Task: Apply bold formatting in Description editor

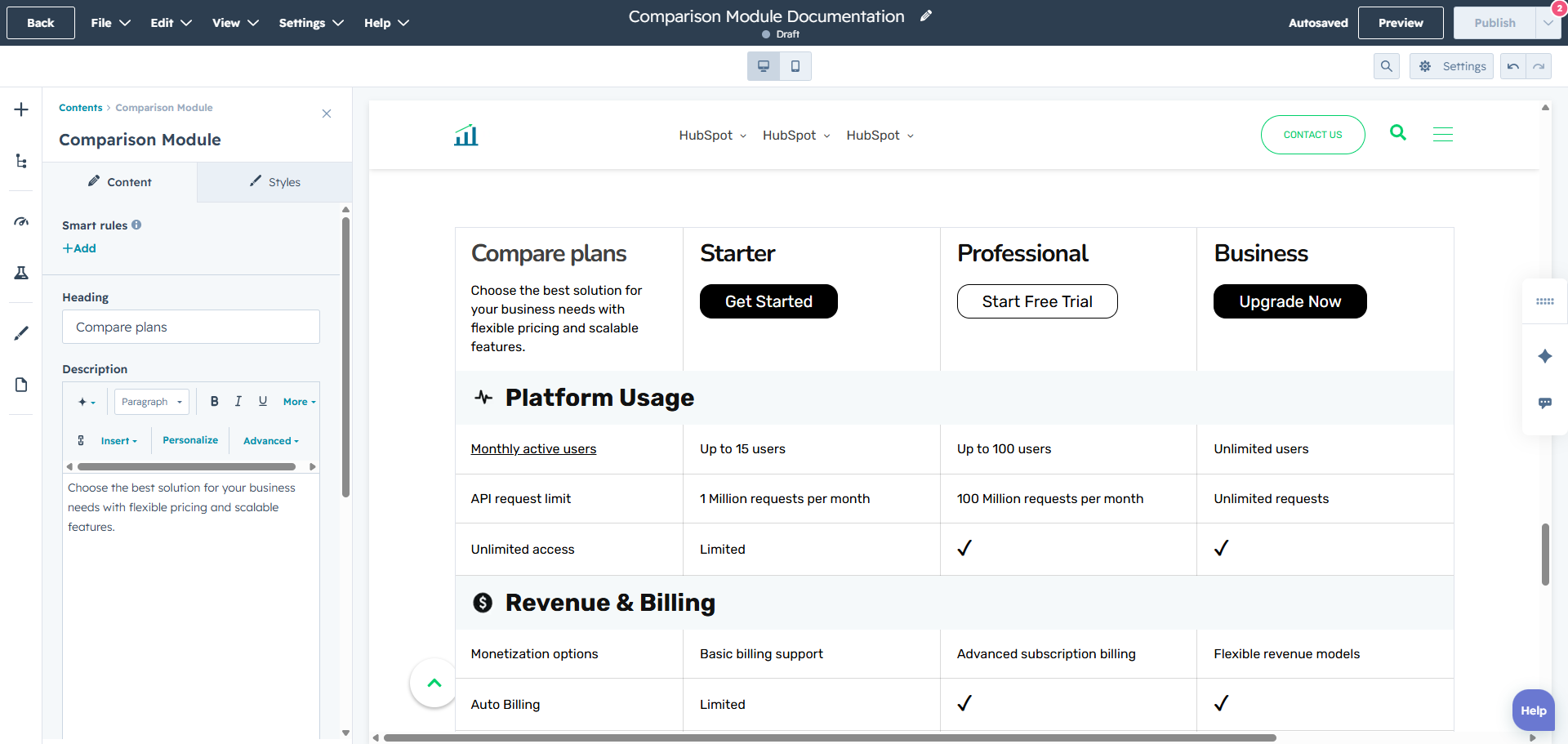Action: pos(214,401)
